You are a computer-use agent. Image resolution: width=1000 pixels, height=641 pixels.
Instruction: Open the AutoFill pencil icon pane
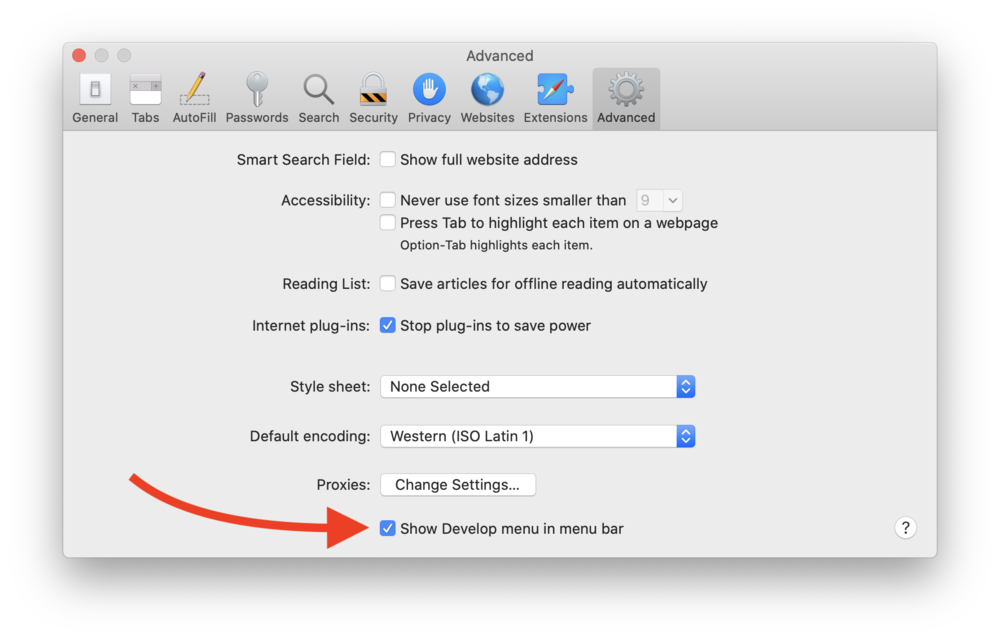pos(195,99)
